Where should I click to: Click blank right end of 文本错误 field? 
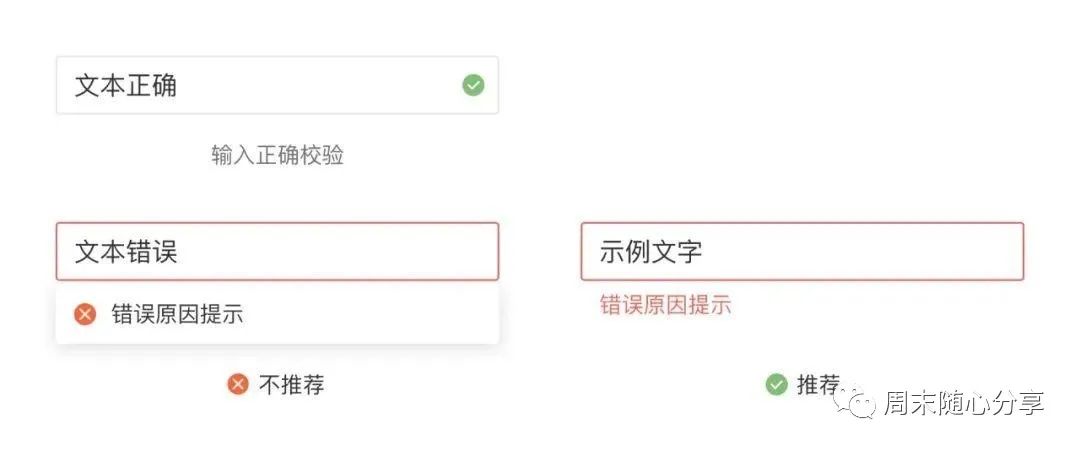coord(440,251)
